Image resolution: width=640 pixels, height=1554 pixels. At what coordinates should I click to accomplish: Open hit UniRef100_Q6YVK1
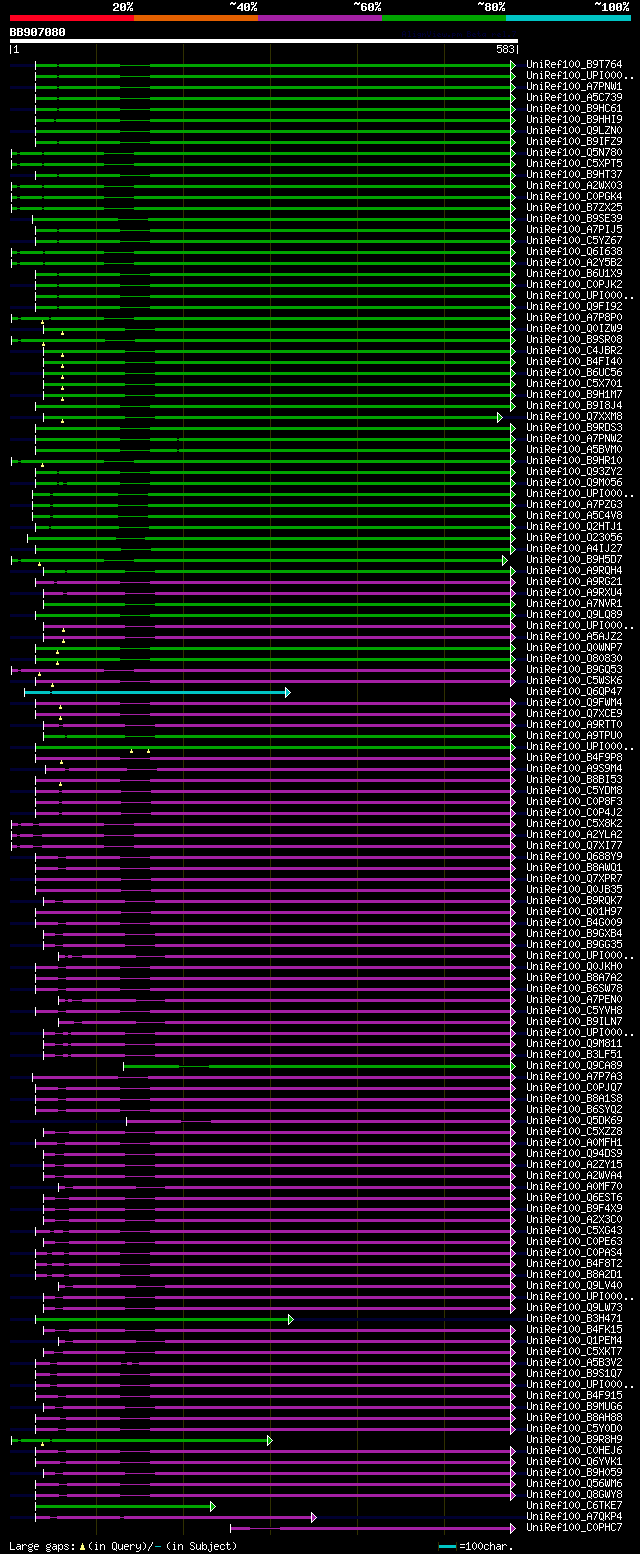(574, 1462)
